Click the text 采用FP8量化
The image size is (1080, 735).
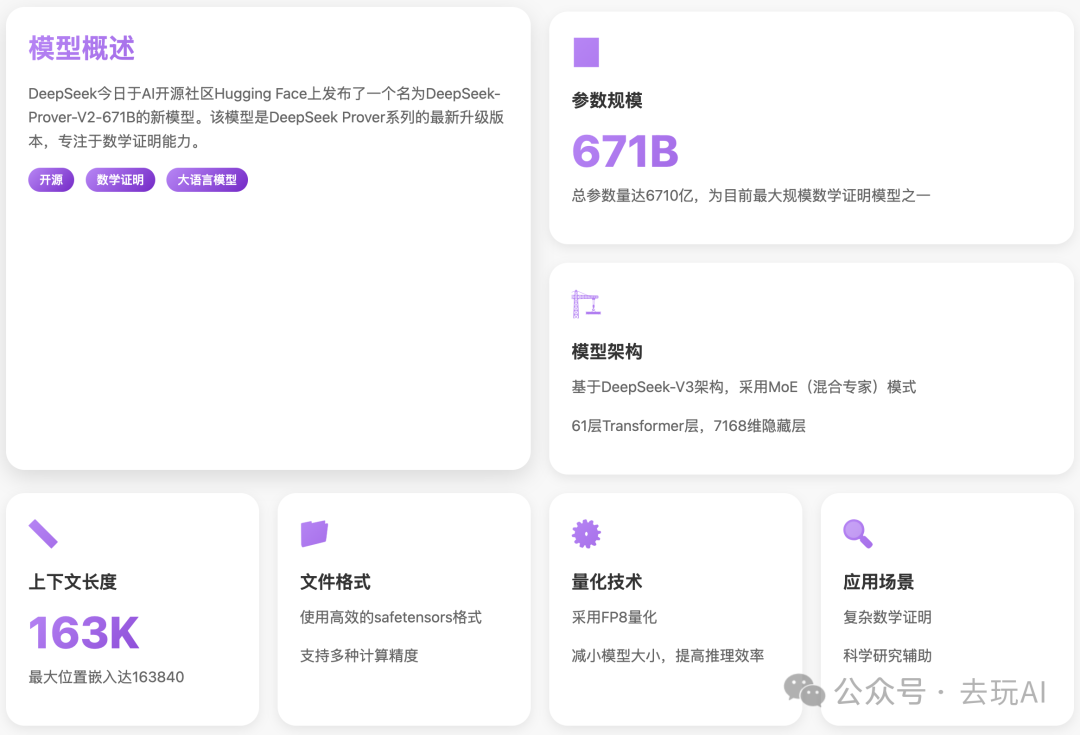point(614,617)
